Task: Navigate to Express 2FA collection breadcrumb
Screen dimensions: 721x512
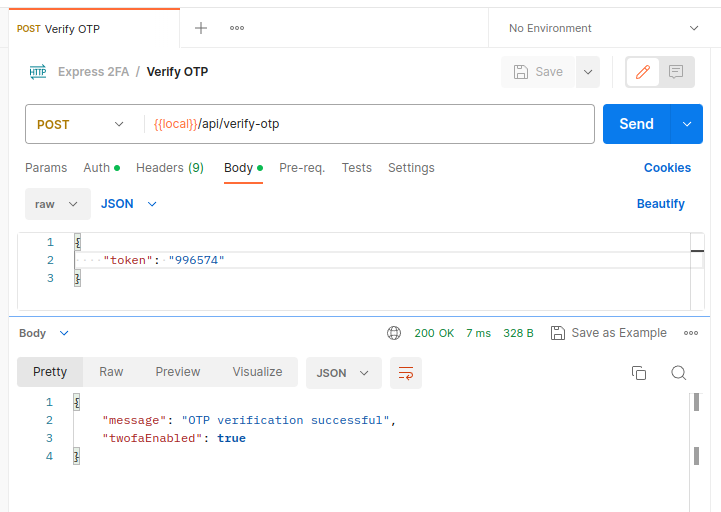Action: tap(93, 72)
